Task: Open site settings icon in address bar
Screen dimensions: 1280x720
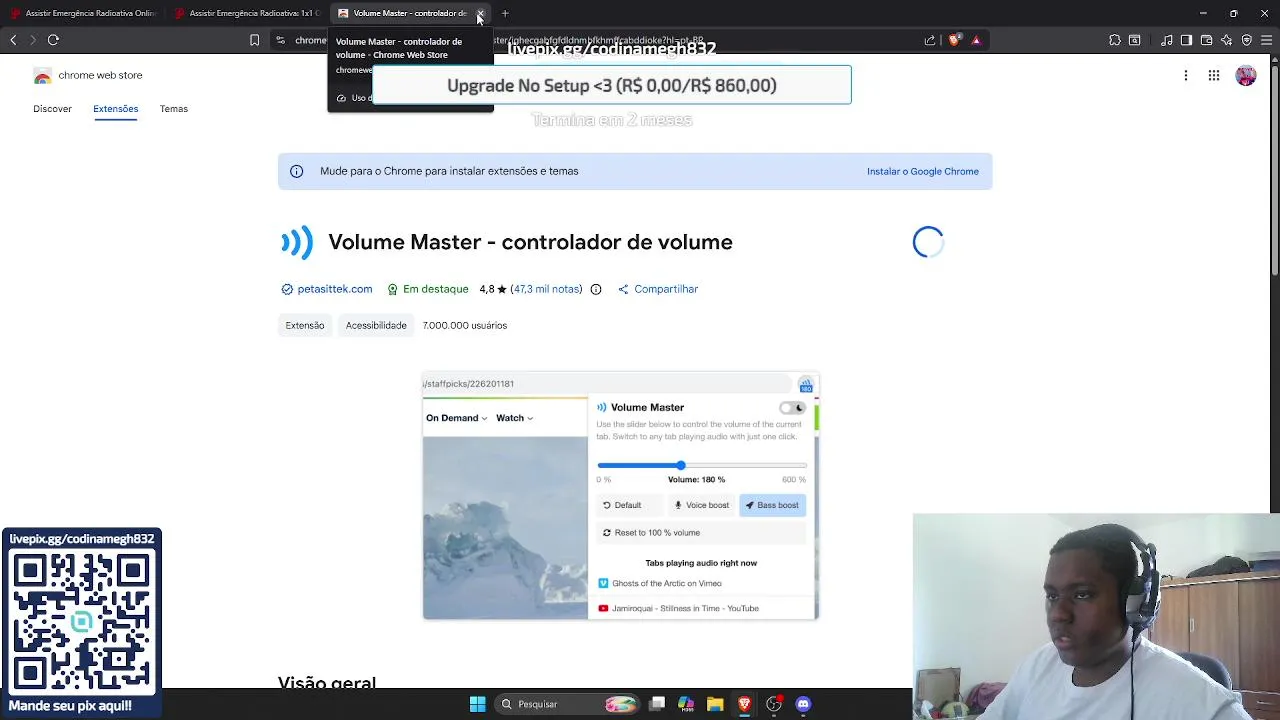Action: pyautogui.click(x=281, y=40)
